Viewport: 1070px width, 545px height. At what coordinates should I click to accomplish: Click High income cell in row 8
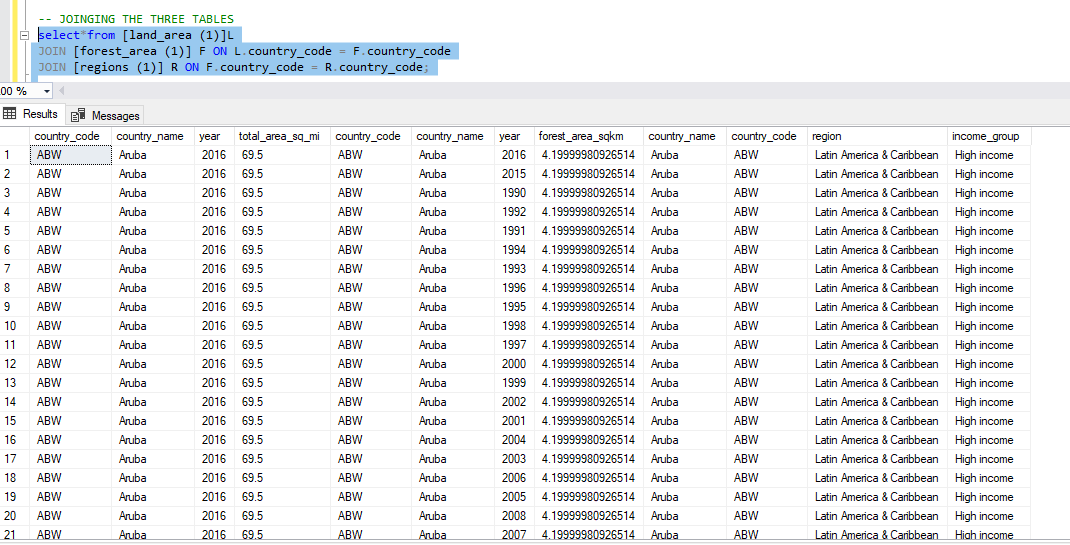989,288
